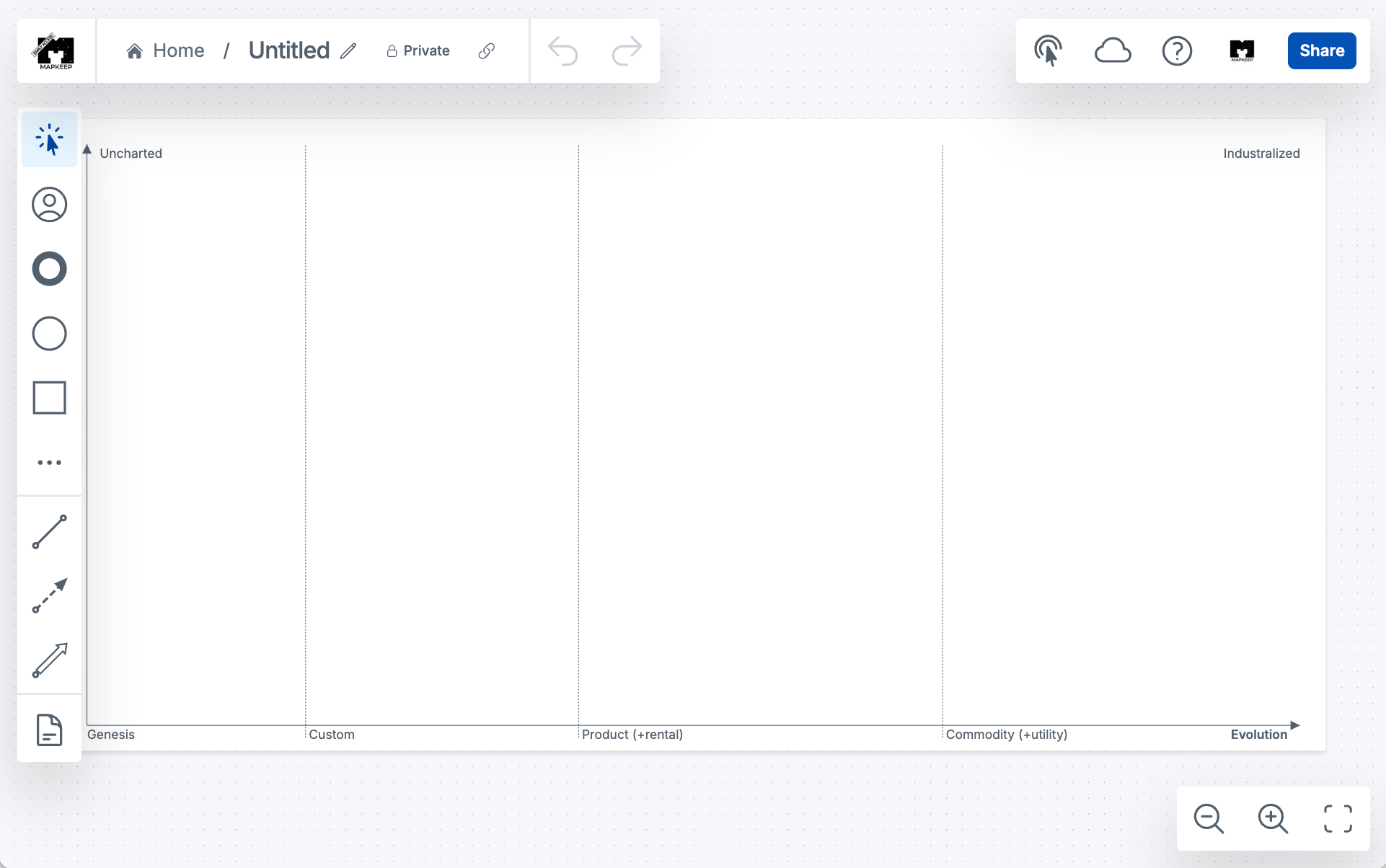The height and width of the screenshot is (868, 1386).
Task: Click the Custom stage label
Action: 332,735
